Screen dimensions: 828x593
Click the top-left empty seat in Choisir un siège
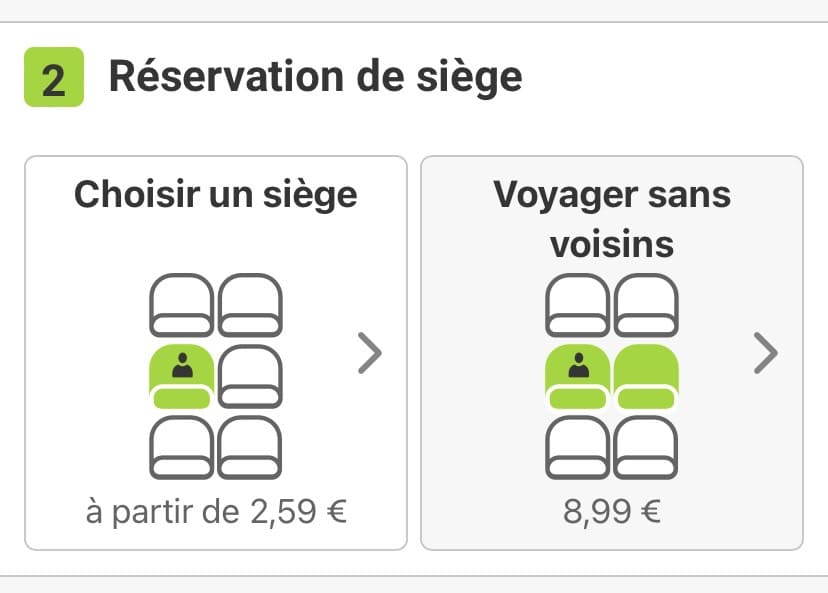pos(181,306)
